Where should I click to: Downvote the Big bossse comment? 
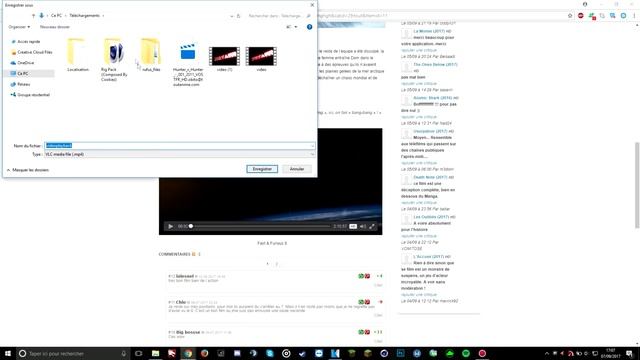[367, 332]
